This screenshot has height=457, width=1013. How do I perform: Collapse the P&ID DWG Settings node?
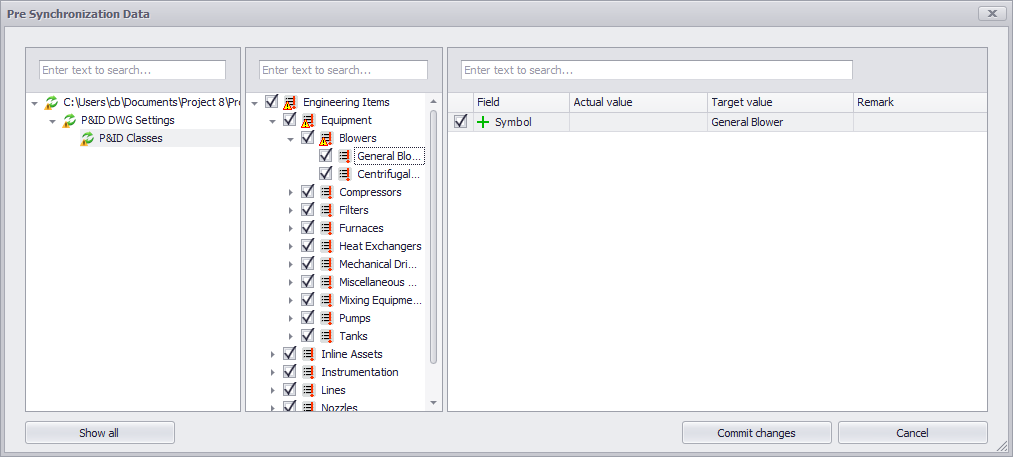pos(53,121)
